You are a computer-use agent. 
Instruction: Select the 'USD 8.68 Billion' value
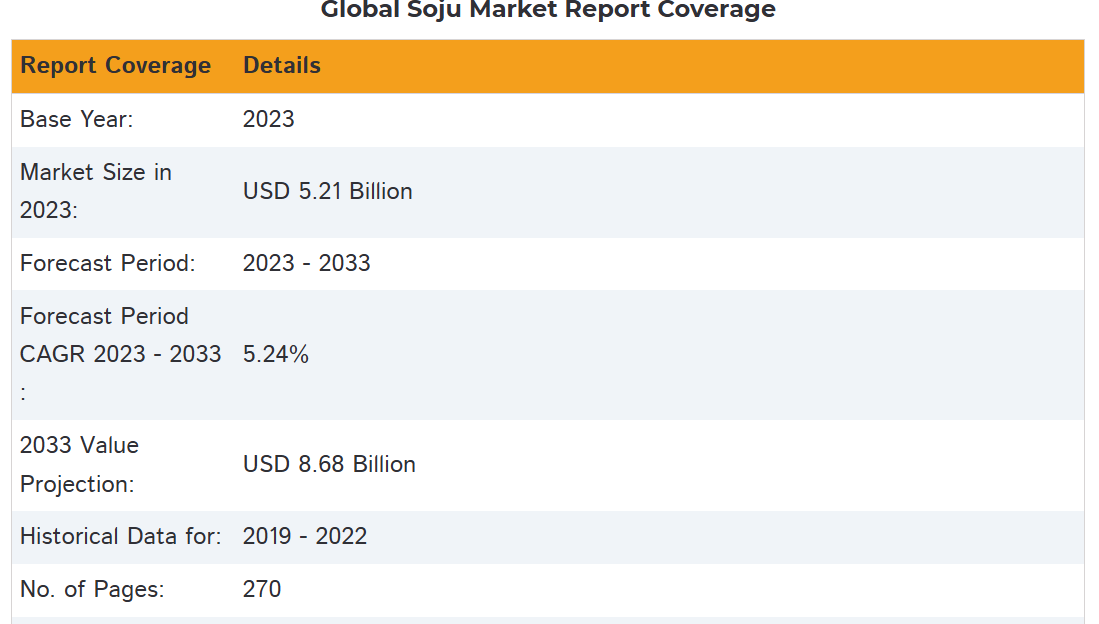[x=329, y=464]
